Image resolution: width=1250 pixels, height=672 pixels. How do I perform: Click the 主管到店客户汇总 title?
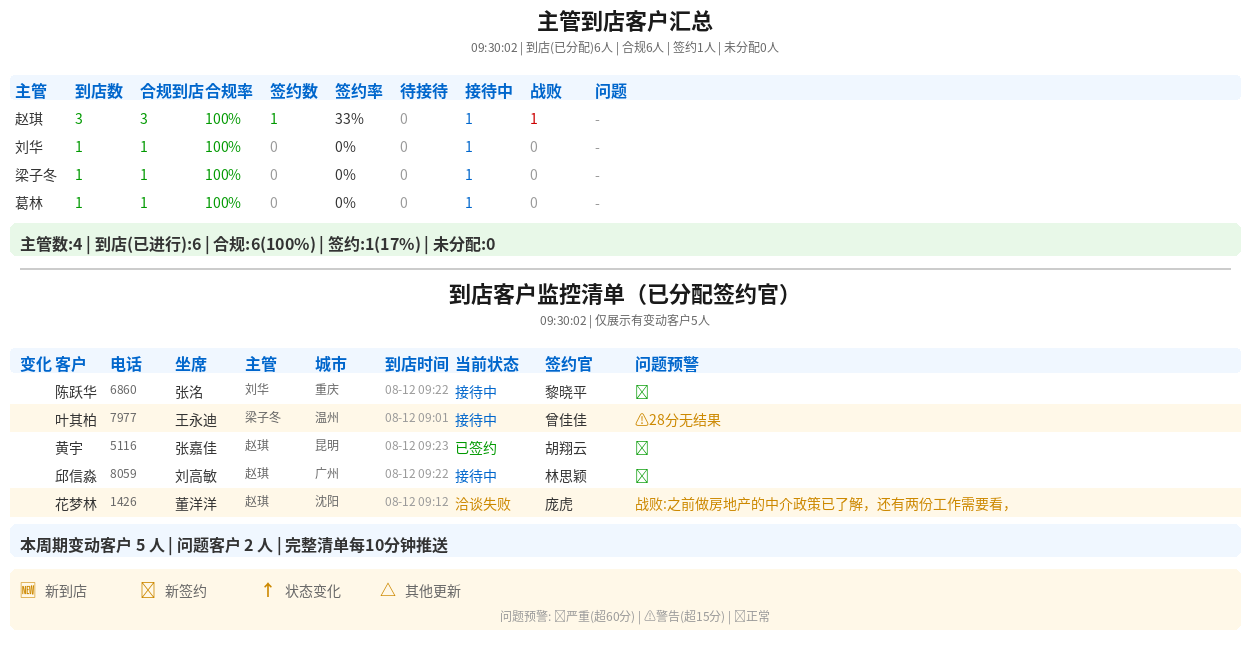point(625,22)
